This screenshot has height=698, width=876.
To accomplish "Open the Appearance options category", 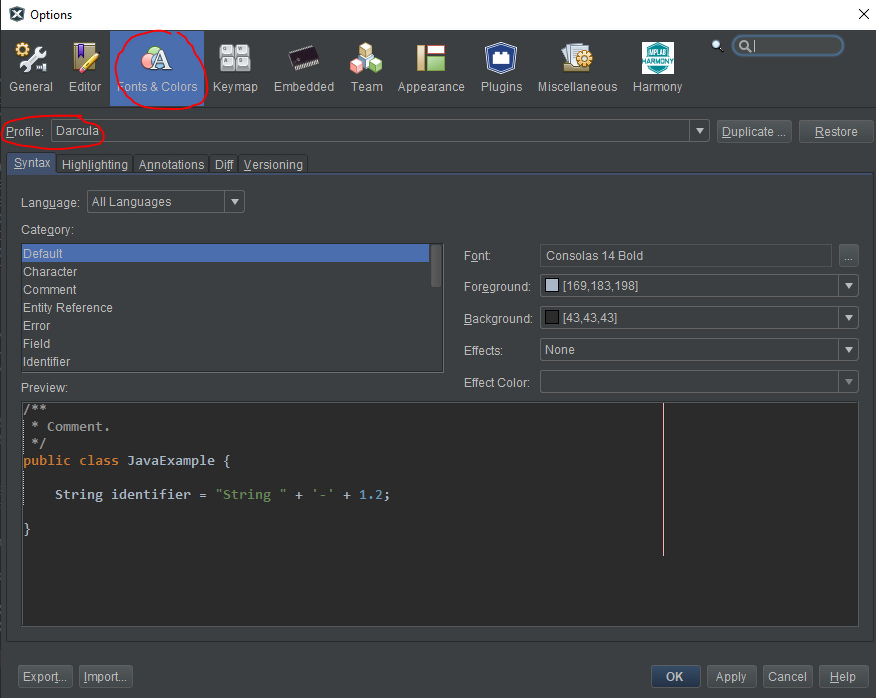I will point(431,68).
